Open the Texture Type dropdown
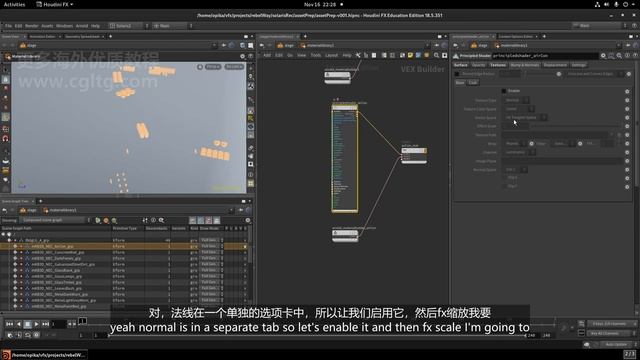The width and height of the screenshot is (640, 360). pos(517,100)
